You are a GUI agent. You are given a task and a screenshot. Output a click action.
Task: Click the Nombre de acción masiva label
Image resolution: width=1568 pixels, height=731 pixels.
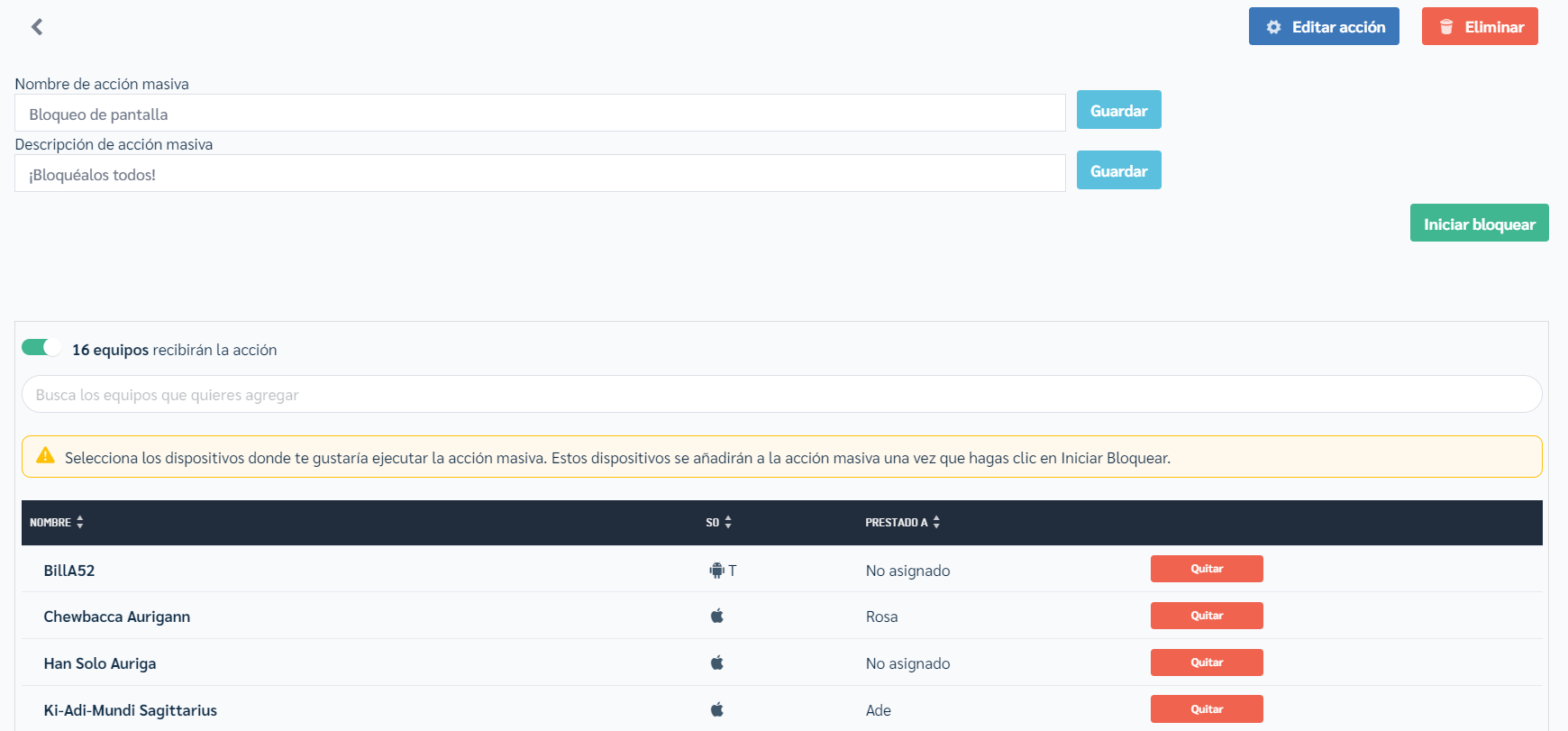[102, 84]
